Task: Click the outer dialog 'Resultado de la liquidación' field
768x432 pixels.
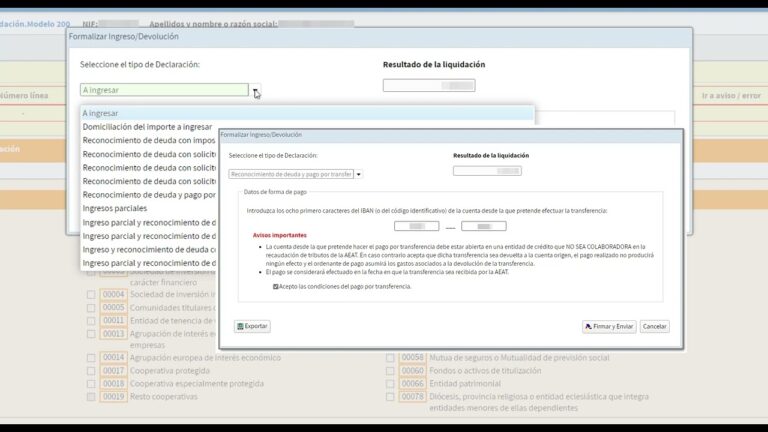Action: point(429,85)
